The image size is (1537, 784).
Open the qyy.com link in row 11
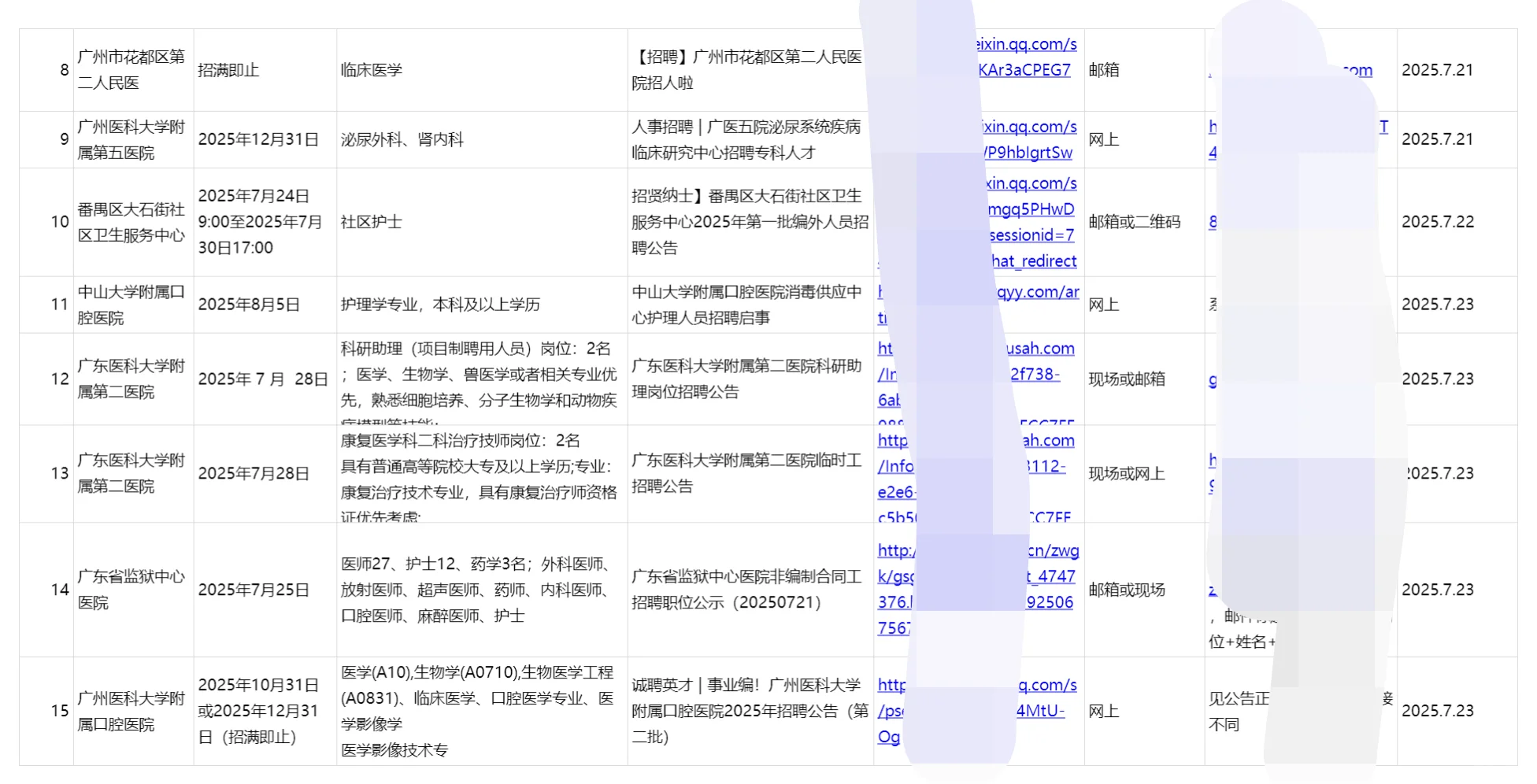(x=1038, y=292)
